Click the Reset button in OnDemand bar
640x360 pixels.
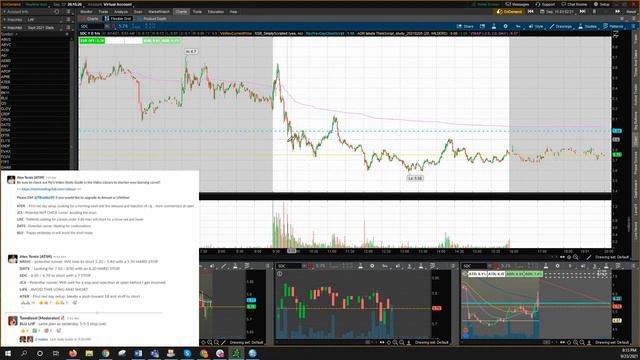631,11
